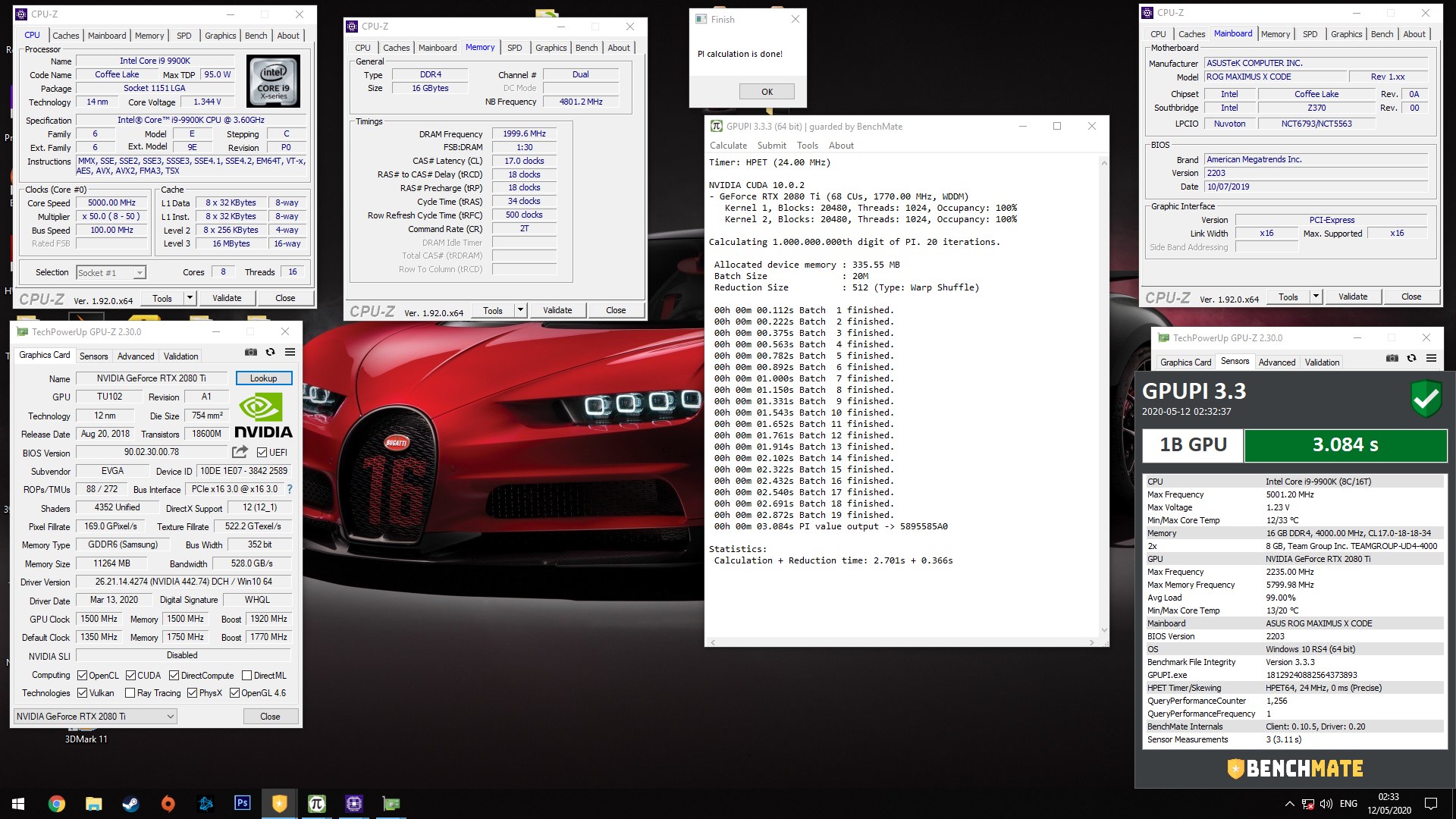The height and width of the screenshot is (819, 1456).
Task: Expand Tools dropdown arrow in left CPU-Z
Action: tap(190, 298)
